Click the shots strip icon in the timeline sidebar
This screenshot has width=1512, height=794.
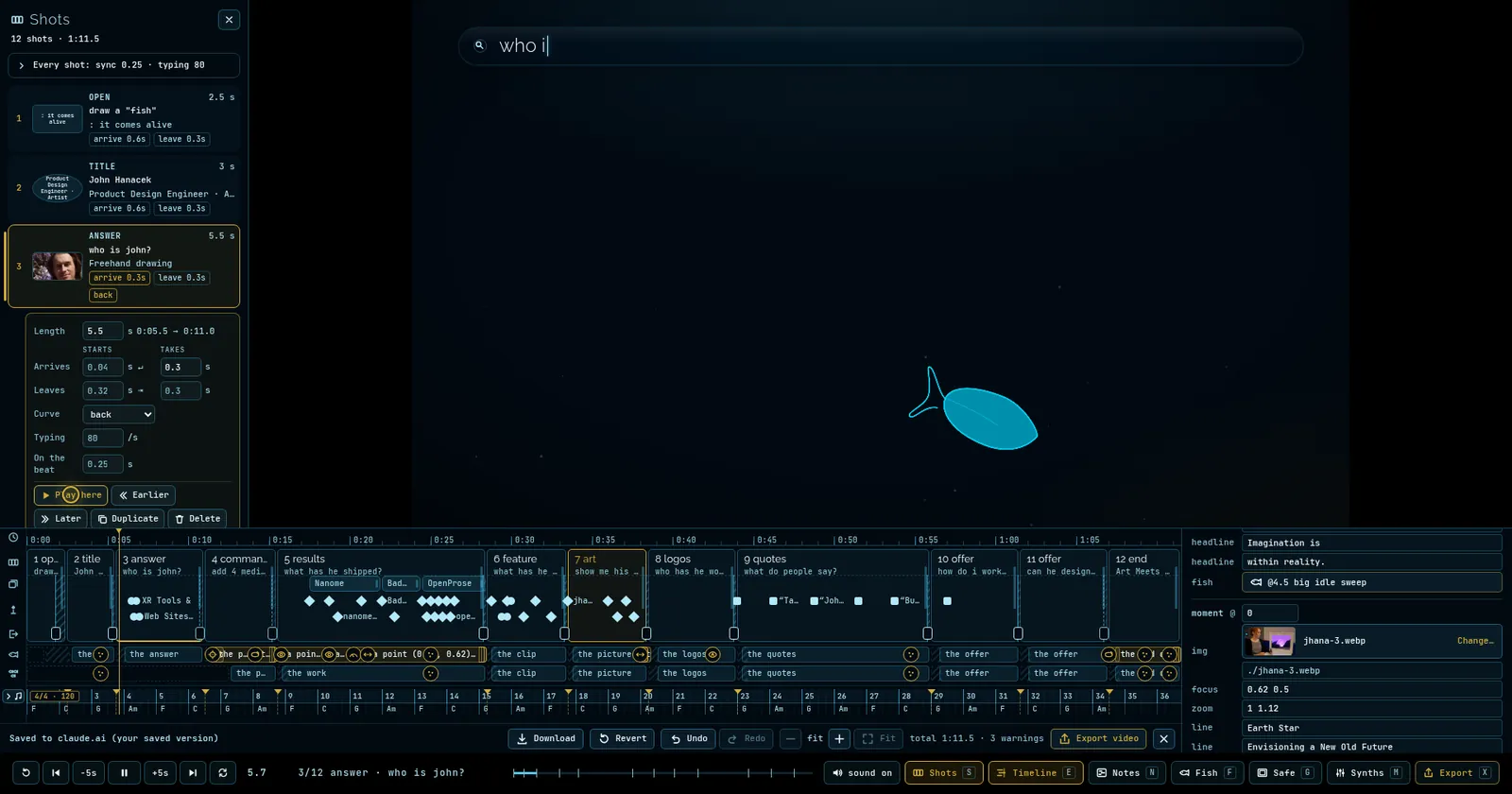pos(13,562)
